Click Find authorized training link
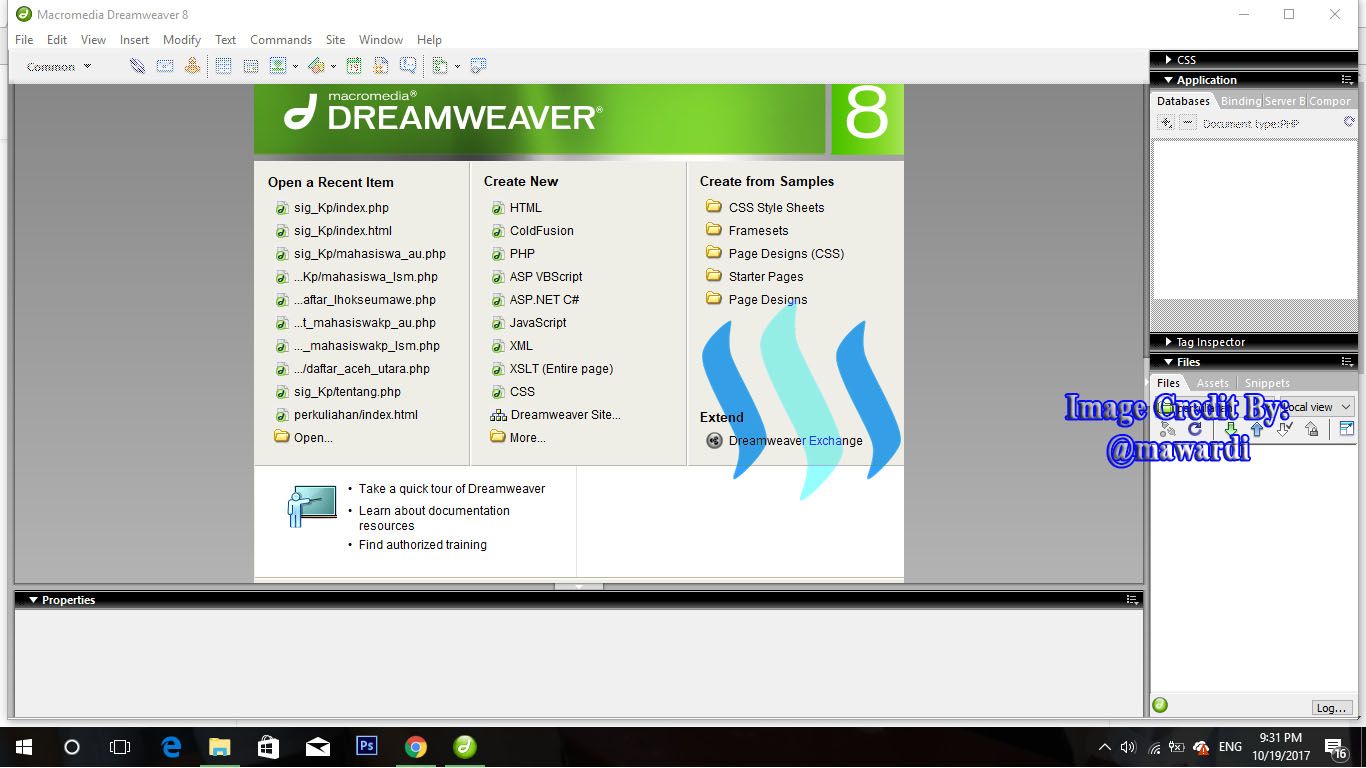The image size is (1366, 768). click(423, 545)
